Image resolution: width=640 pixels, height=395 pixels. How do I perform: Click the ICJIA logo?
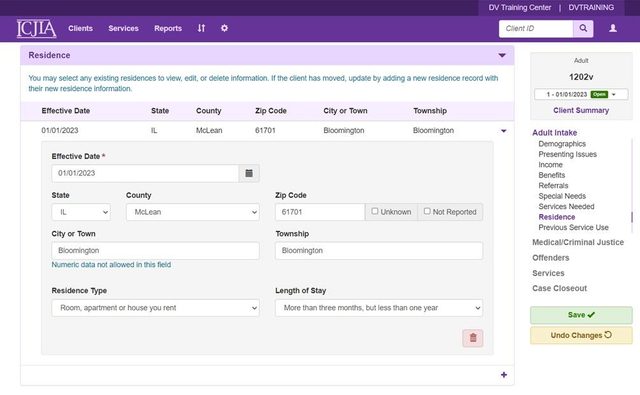tap(36, 29)
